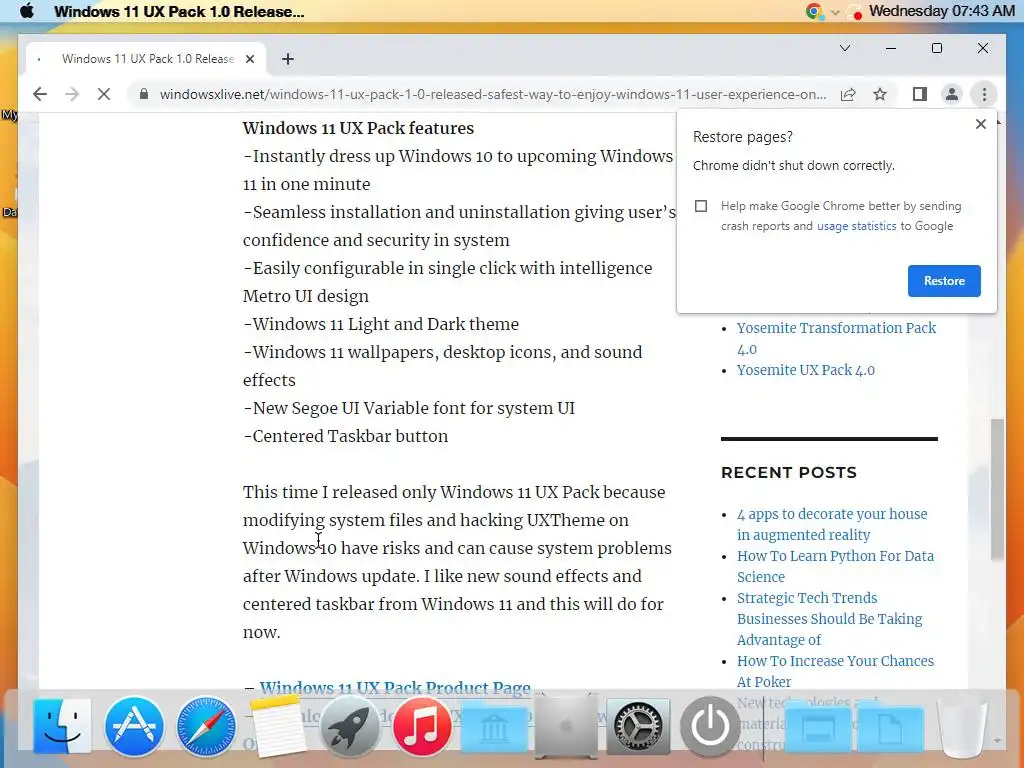Stop loading the page with the X button
The image size is (1024, 768).
pos(104,94)
